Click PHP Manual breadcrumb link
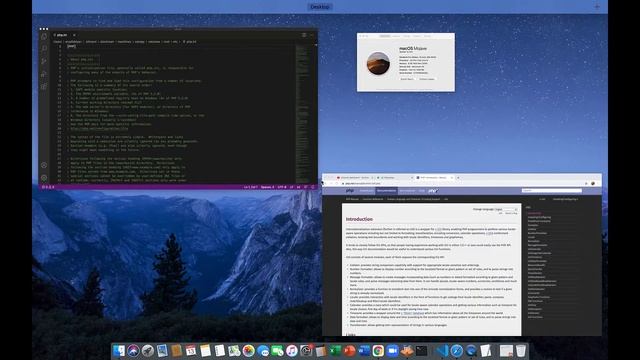Image resolution: width=640 pixels, height=360 pixels. coord(352,199)
